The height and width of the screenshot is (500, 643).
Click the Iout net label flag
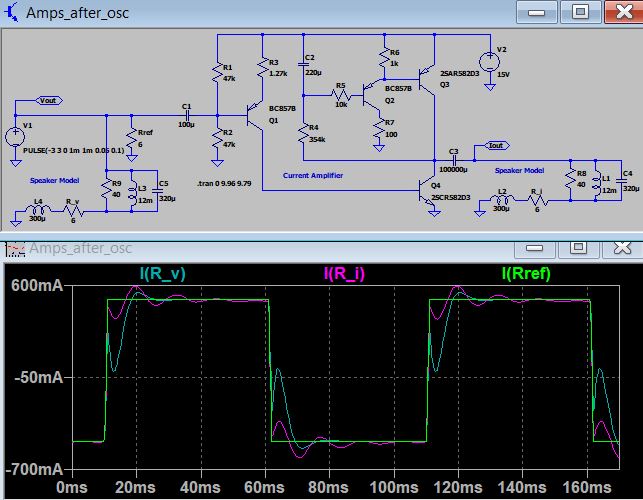pos(497,145)
